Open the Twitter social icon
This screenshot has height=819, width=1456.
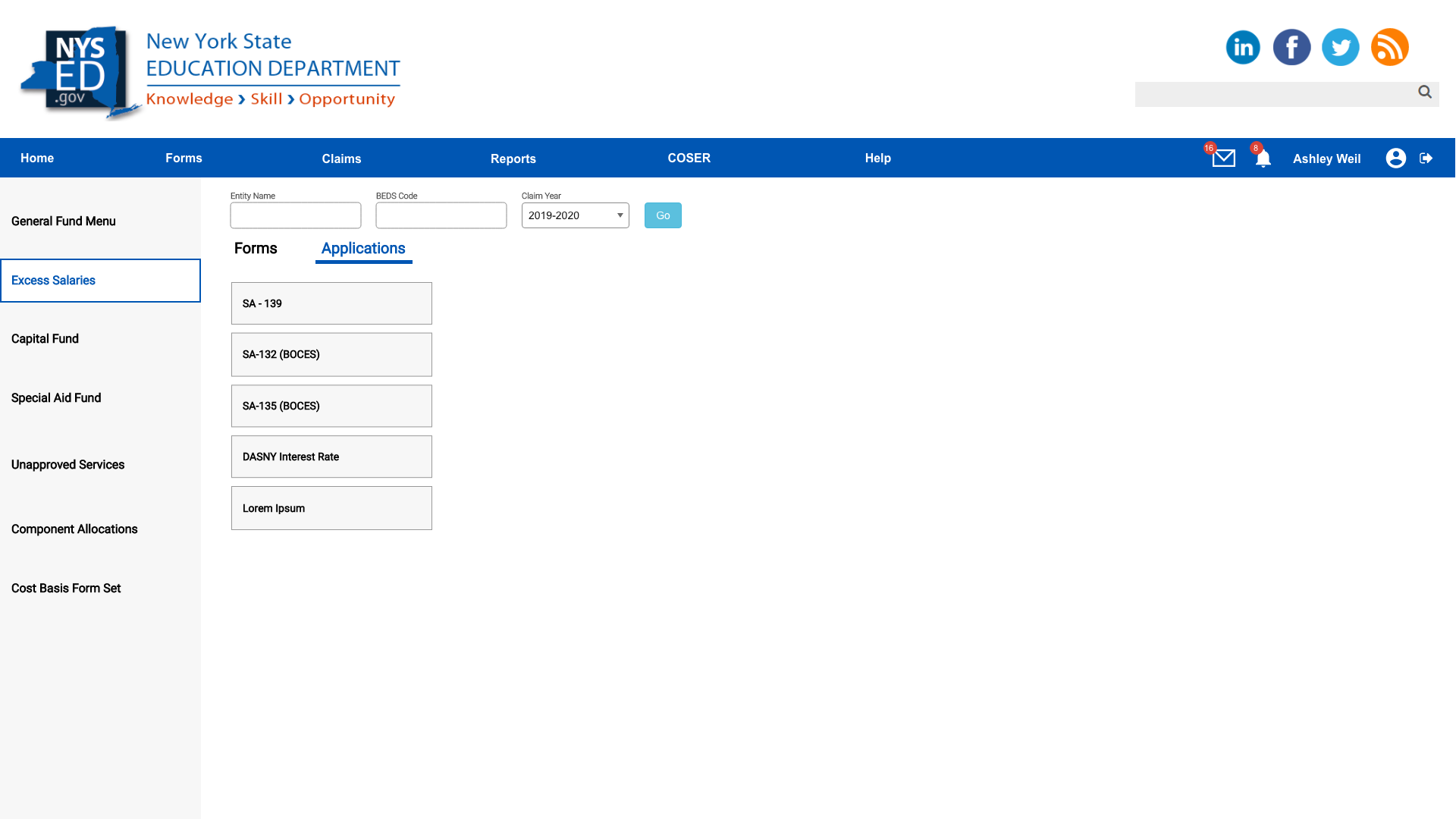click(1340, 47)
